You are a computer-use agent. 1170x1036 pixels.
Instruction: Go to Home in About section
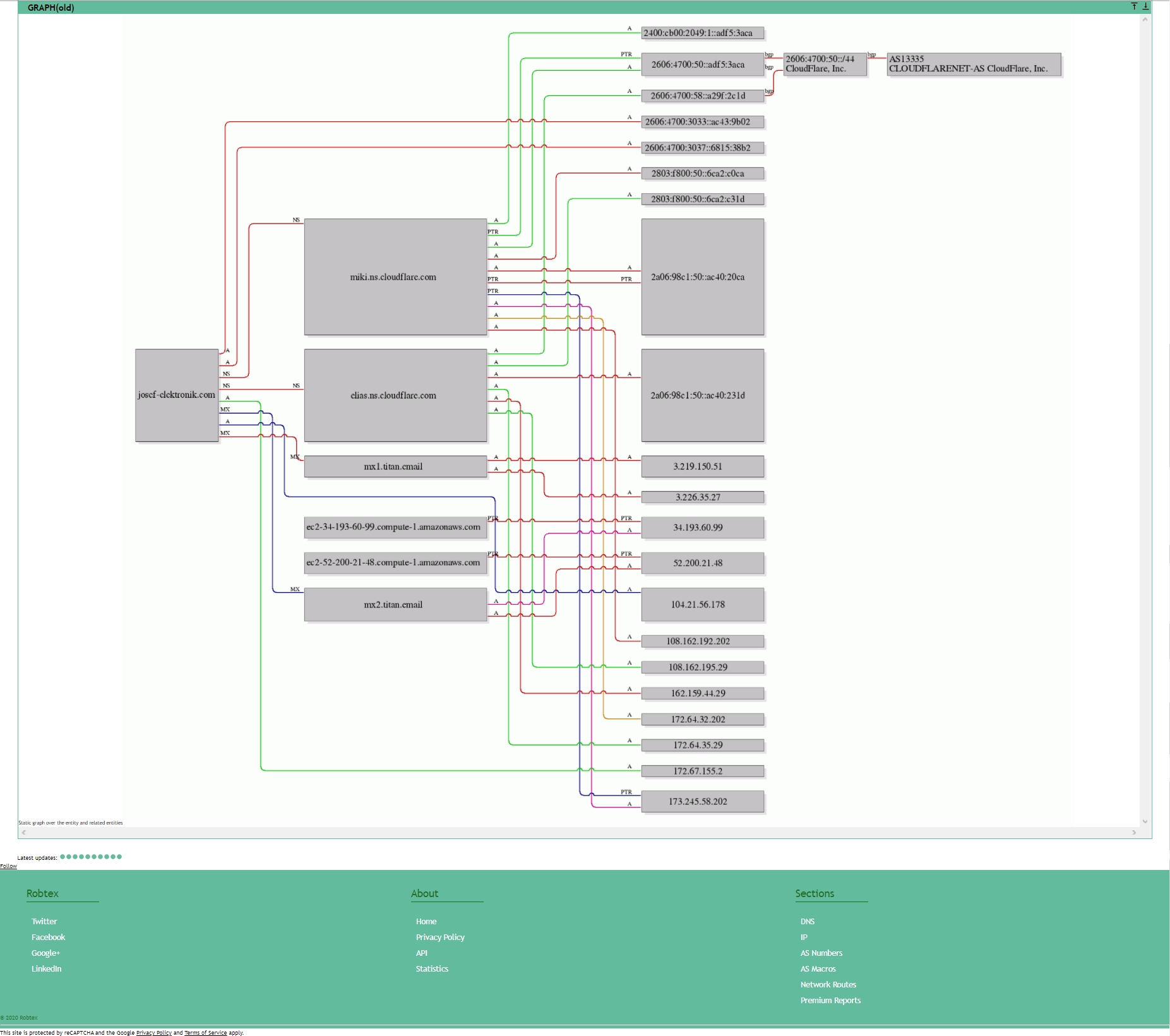[x=426, y=922]
